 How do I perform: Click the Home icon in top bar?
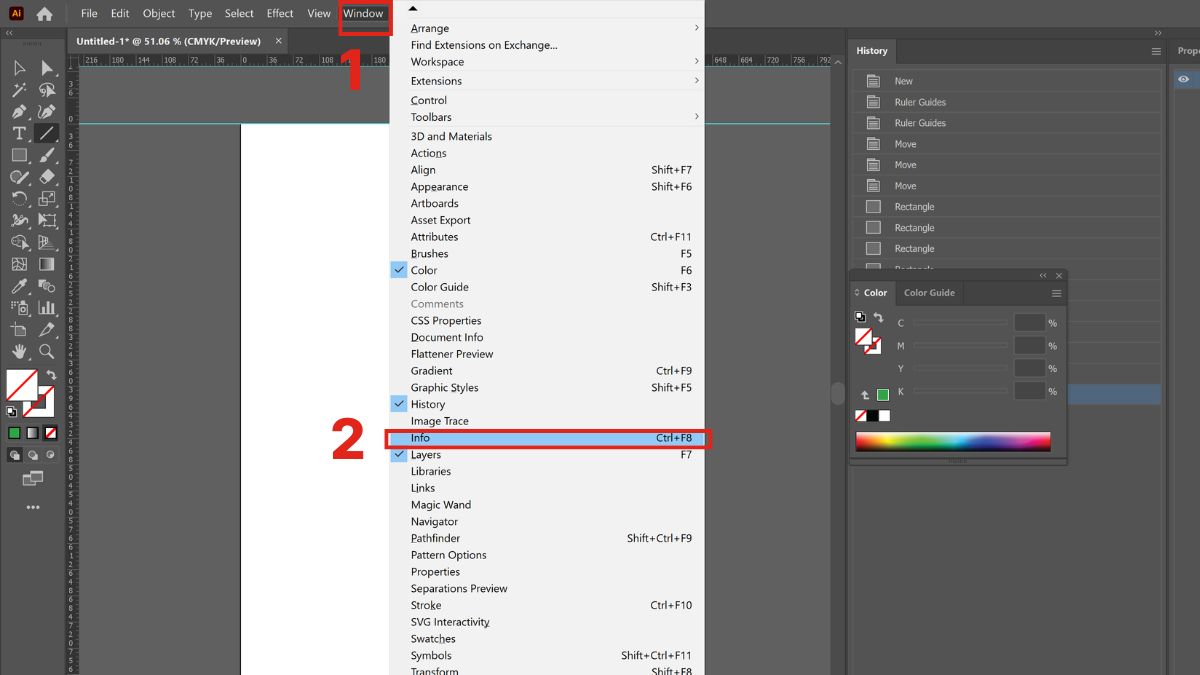pyautogui.click(x=44, y=14)
